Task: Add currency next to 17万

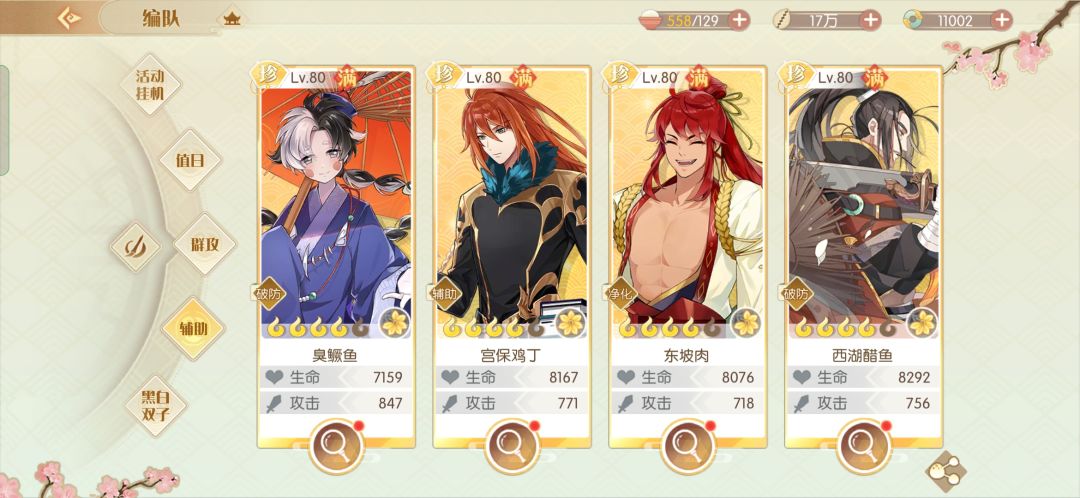Action: (x=871, y=20)
